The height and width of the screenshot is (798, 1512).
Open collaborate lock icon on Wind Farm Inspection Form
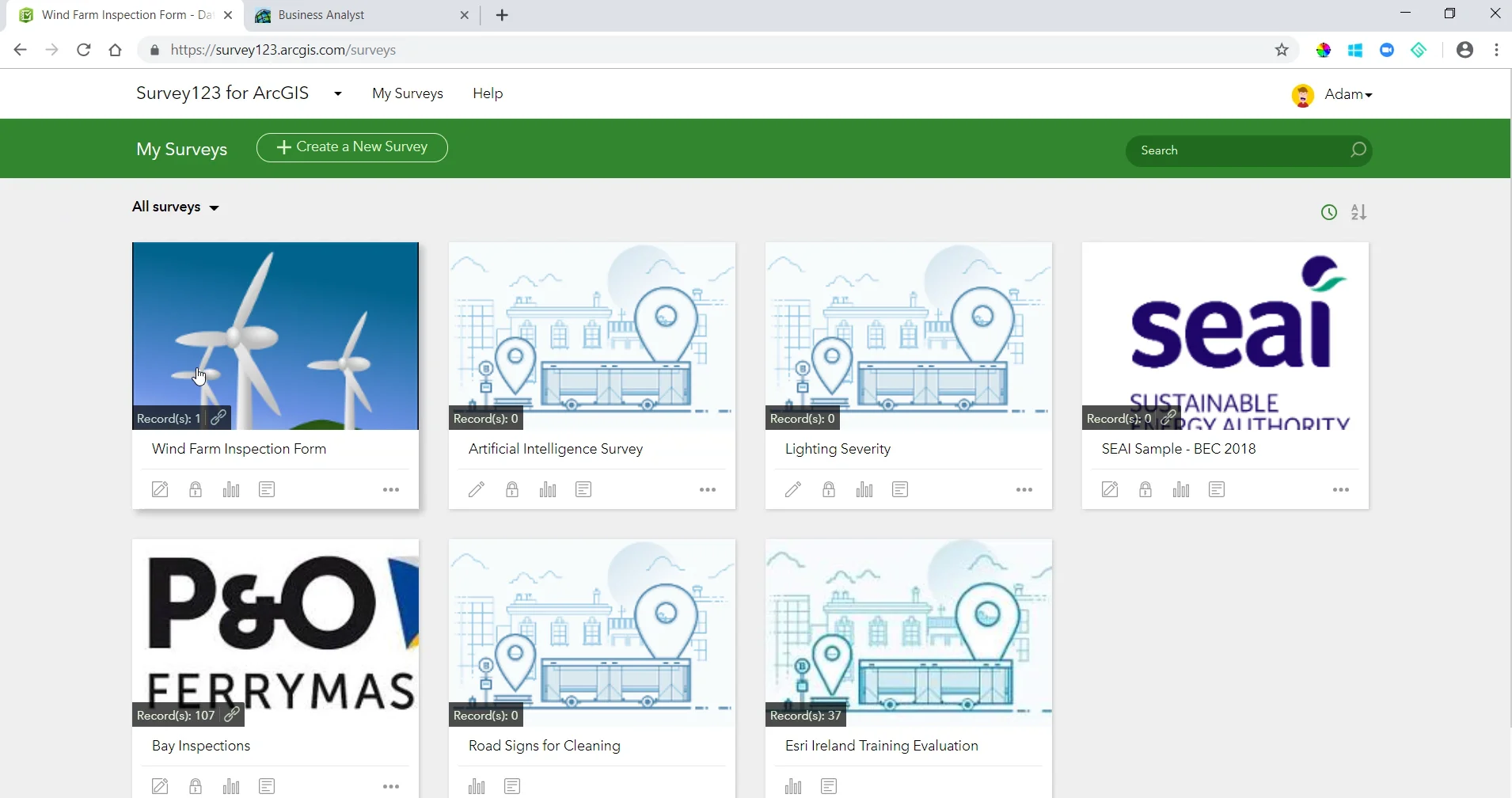coord(196,489)
